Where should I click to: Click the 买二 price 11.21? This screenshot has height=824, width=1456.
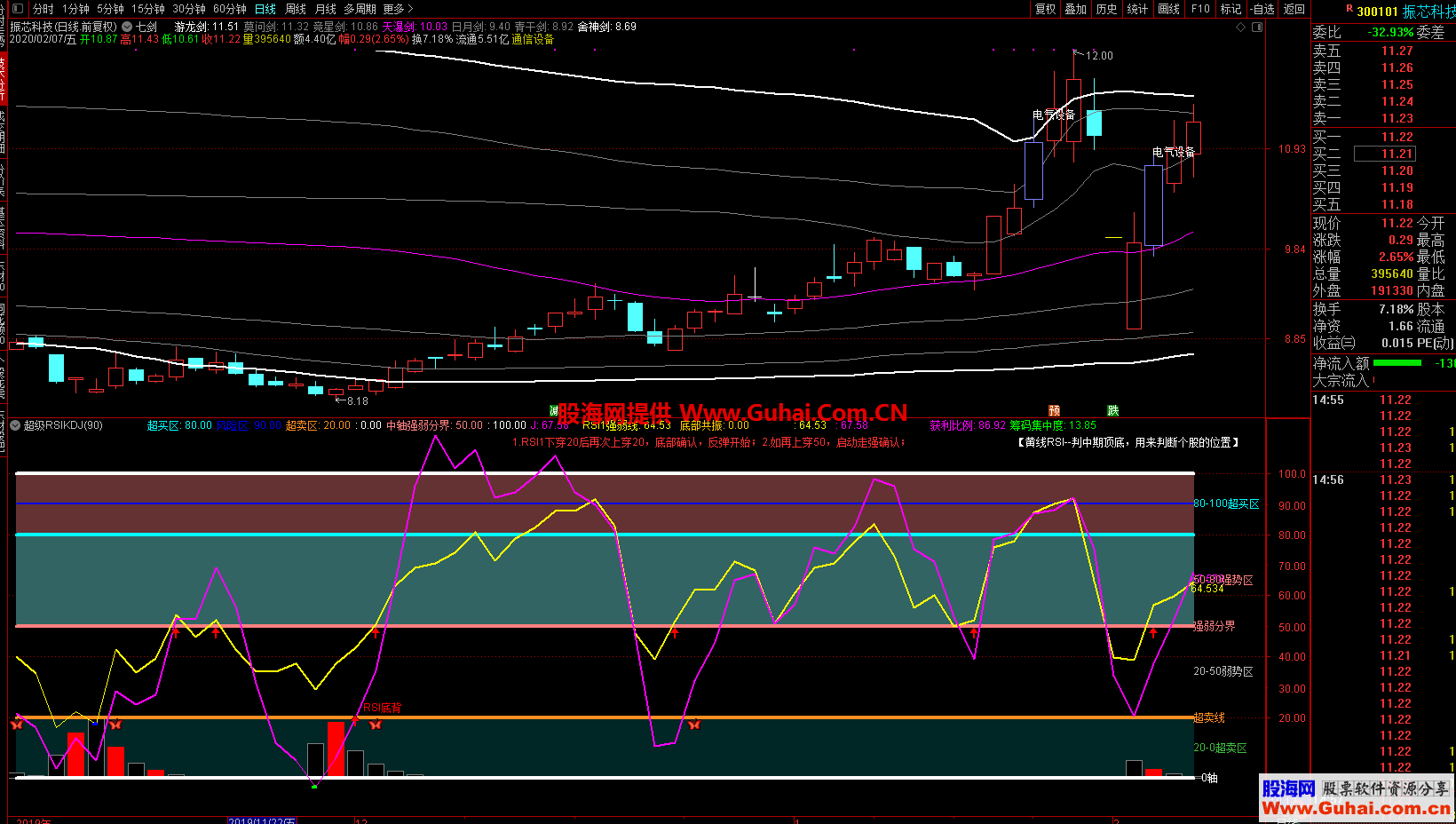(1397, 154)
